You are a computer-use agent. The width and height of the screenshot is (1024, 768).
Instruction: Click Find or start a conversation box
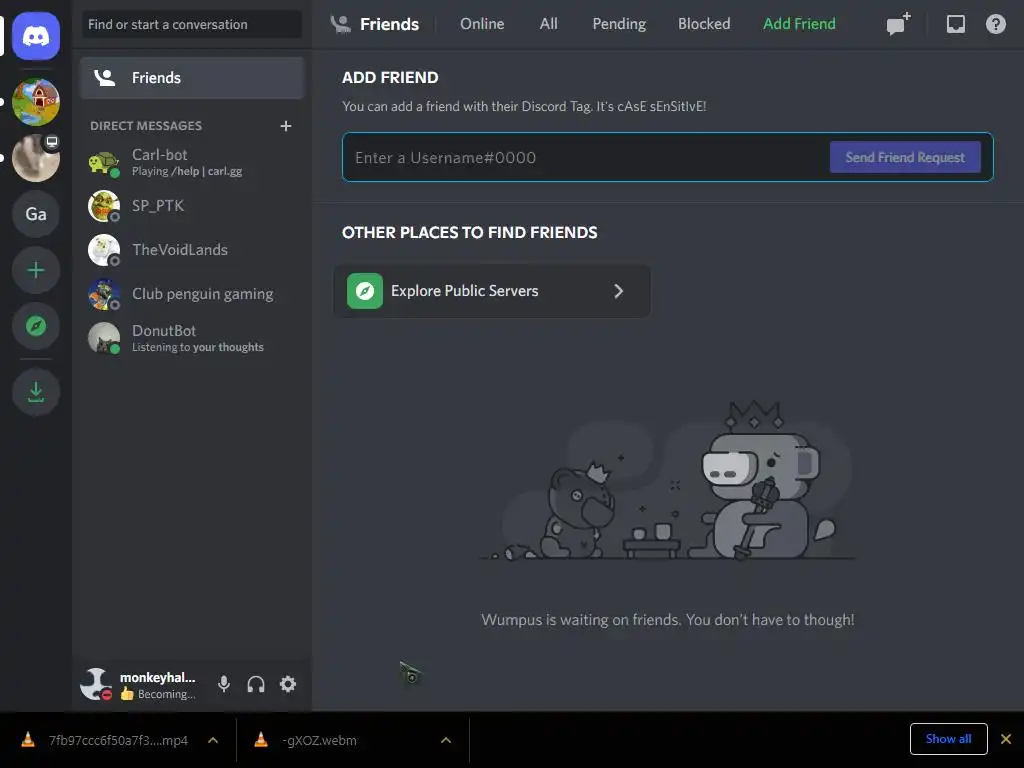click(192, 24)
